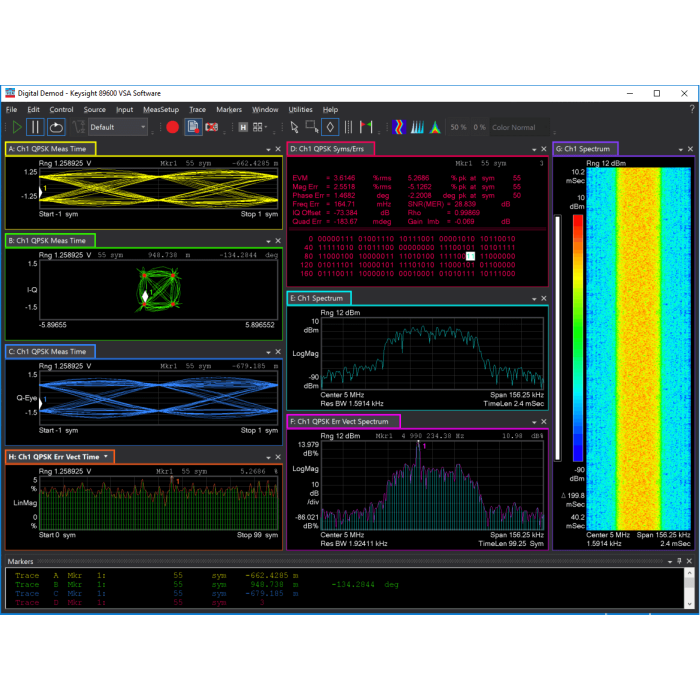Open the MeasSetup menu
The width and height of the screenshot is (700, 700).
[160, 109]
